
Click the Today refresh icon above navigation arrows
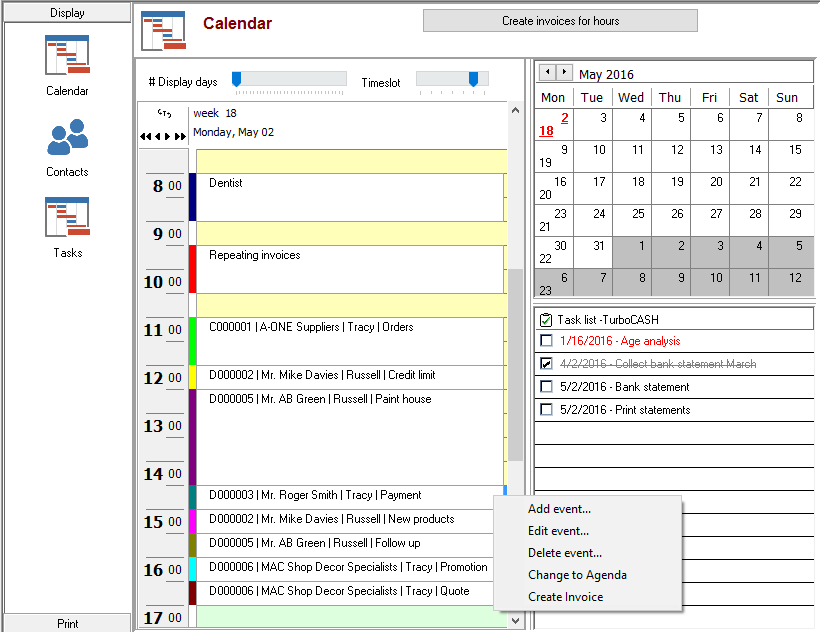(164, 113)
